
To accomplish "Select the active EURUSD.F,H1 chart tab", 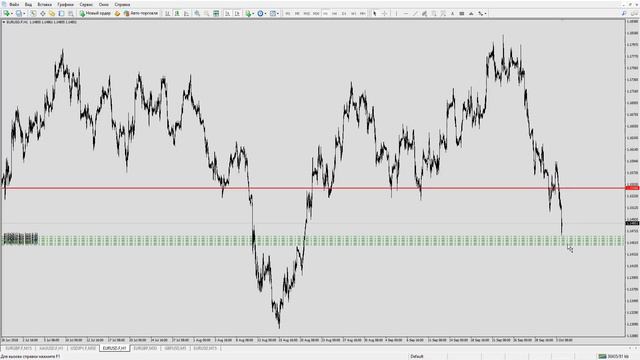I will point(114,348).
